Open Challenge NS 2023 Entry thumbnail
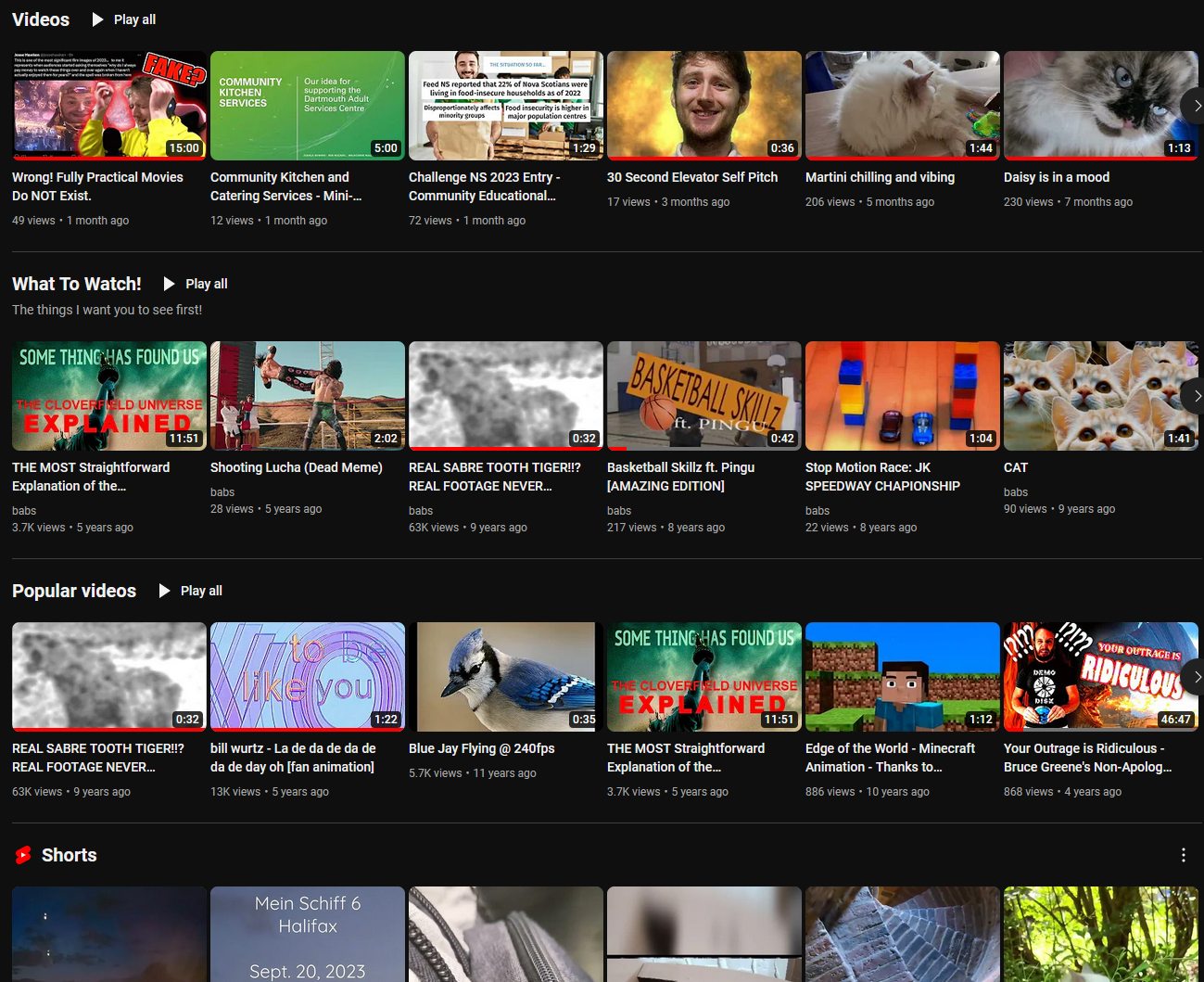1204x982 pixels. coord(506,106)
